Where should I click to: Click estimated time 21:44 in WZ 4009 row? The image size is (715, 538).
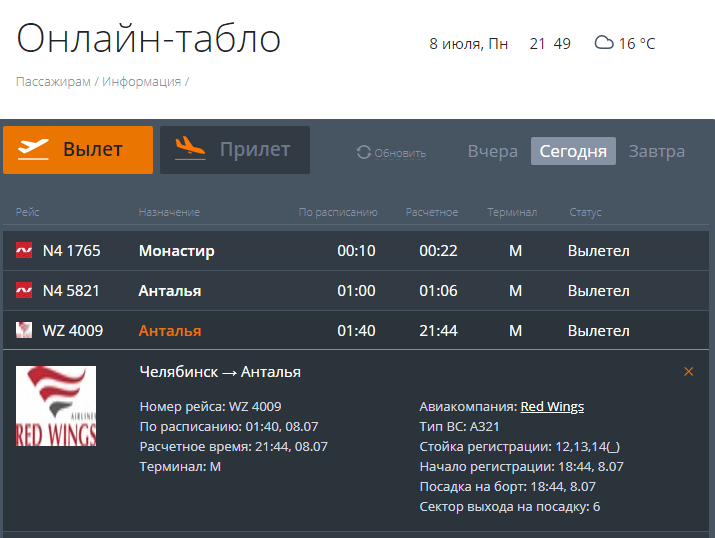click(x=438, y=331)
